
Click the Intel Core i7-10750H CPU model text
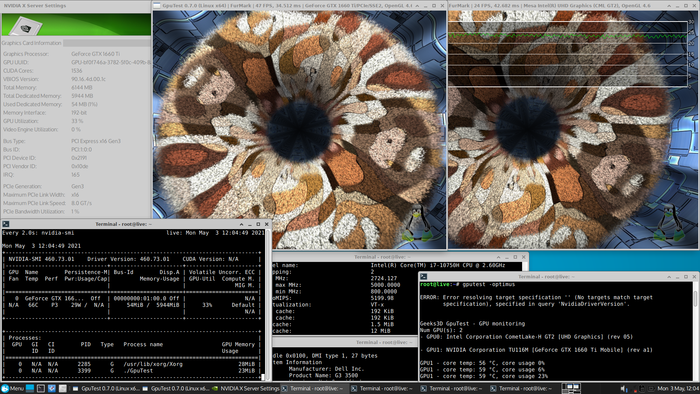pyautogui.click(x=438, y=265)
